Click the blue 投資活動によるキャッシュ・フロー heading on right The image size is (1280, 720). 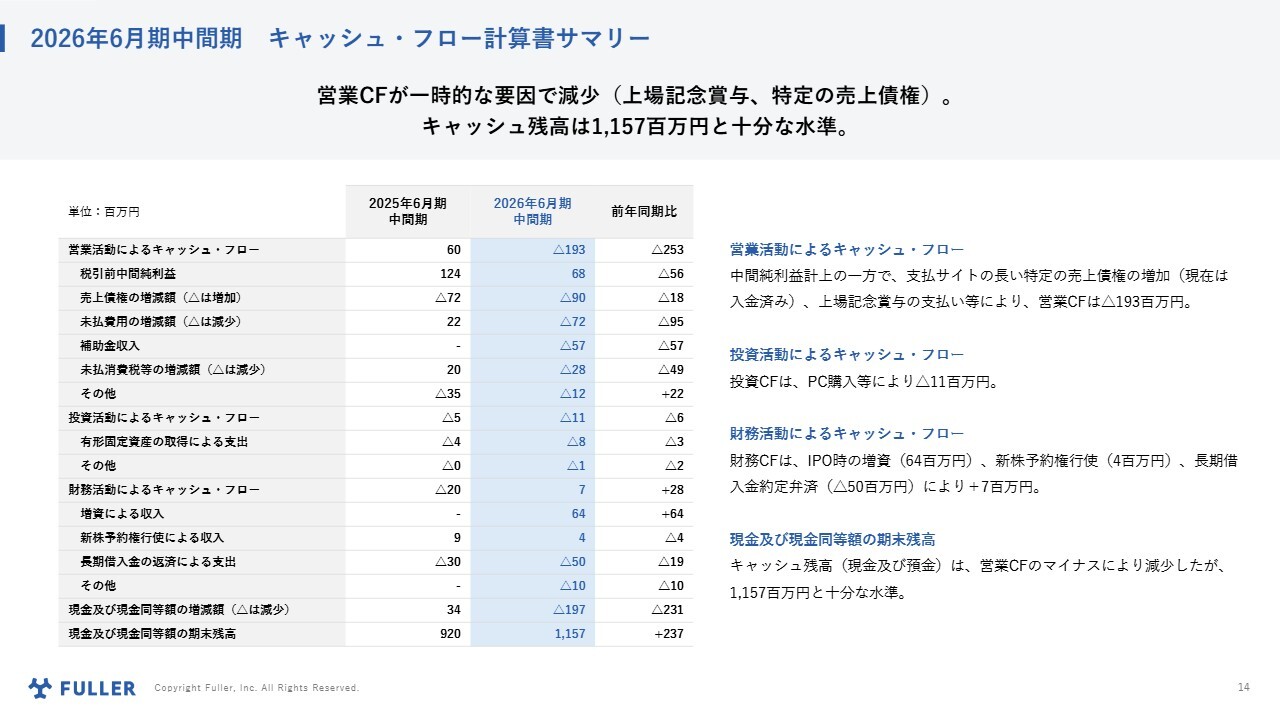847,355
